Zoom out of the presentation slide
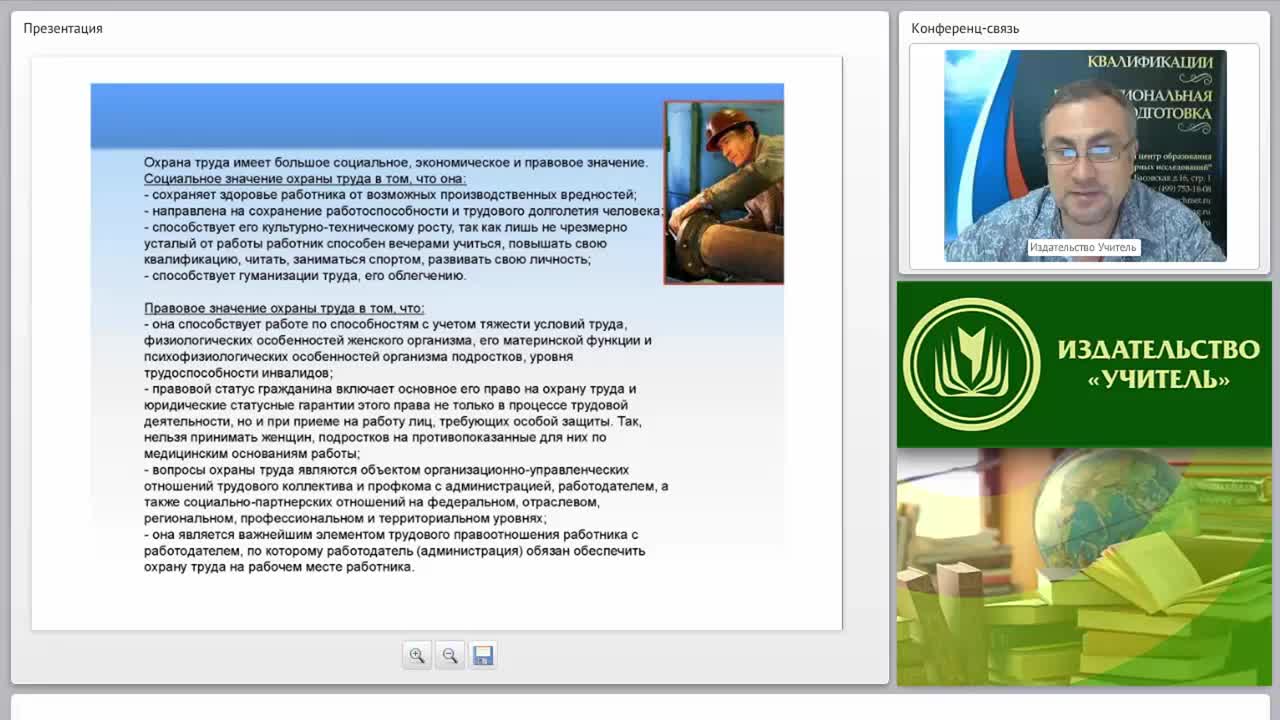 click(x=450, y=655)
